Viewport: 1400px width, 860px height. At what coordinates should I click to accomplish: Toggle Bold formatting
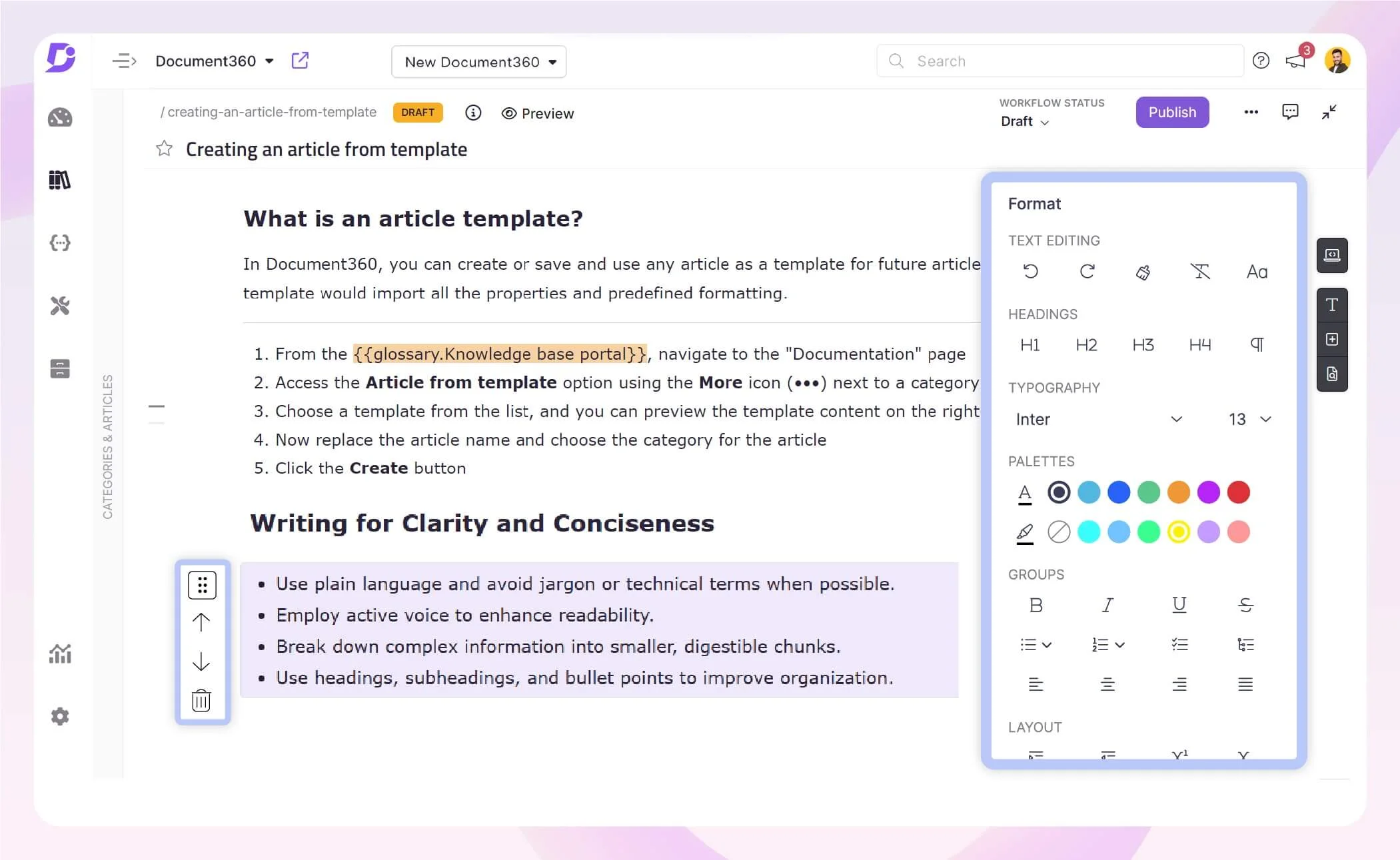[x=1036, y=605]
